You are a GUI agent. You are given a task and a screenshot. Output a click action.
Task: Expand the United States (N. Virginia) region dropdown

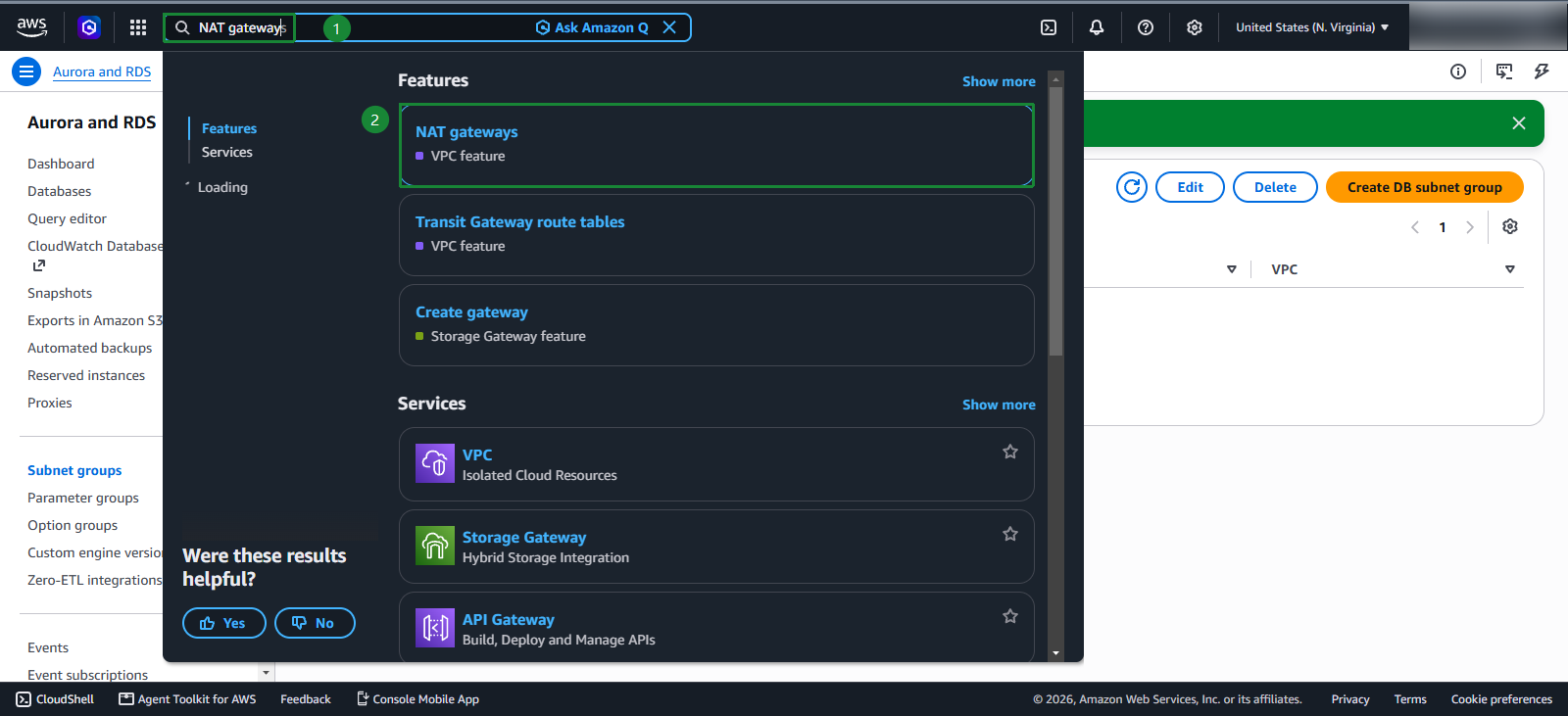click(x=1312, y=27)
